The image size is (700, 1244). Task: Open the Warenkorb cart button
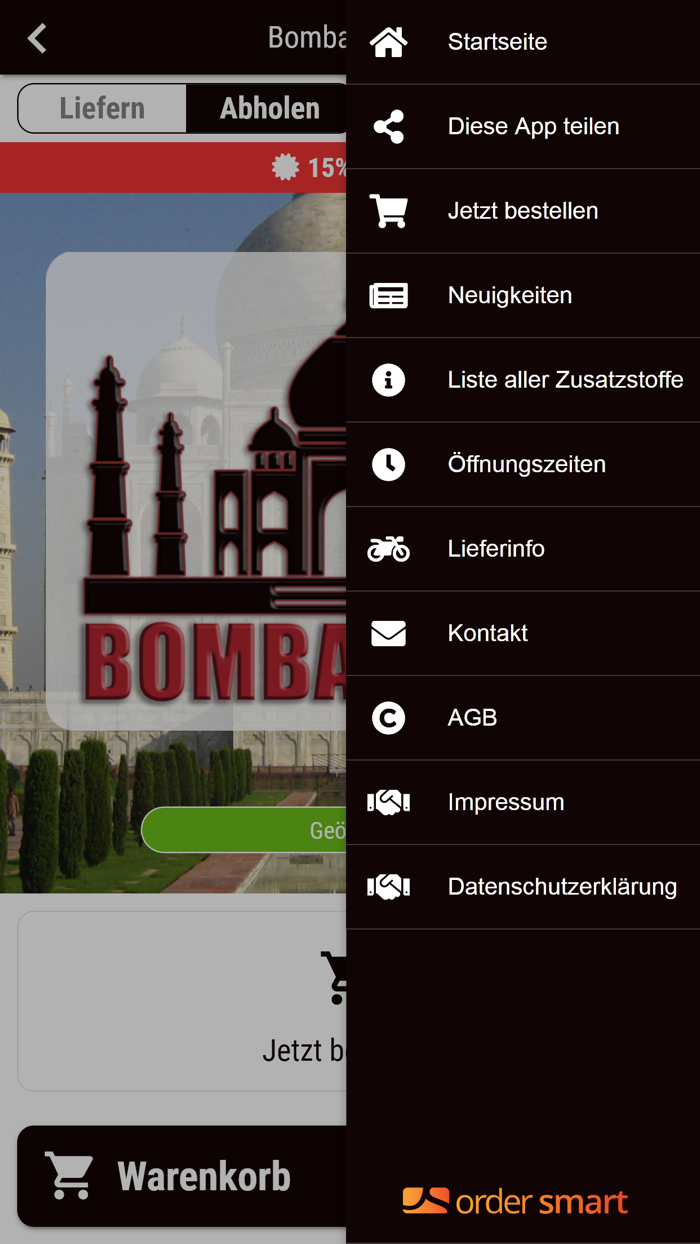182,1176
